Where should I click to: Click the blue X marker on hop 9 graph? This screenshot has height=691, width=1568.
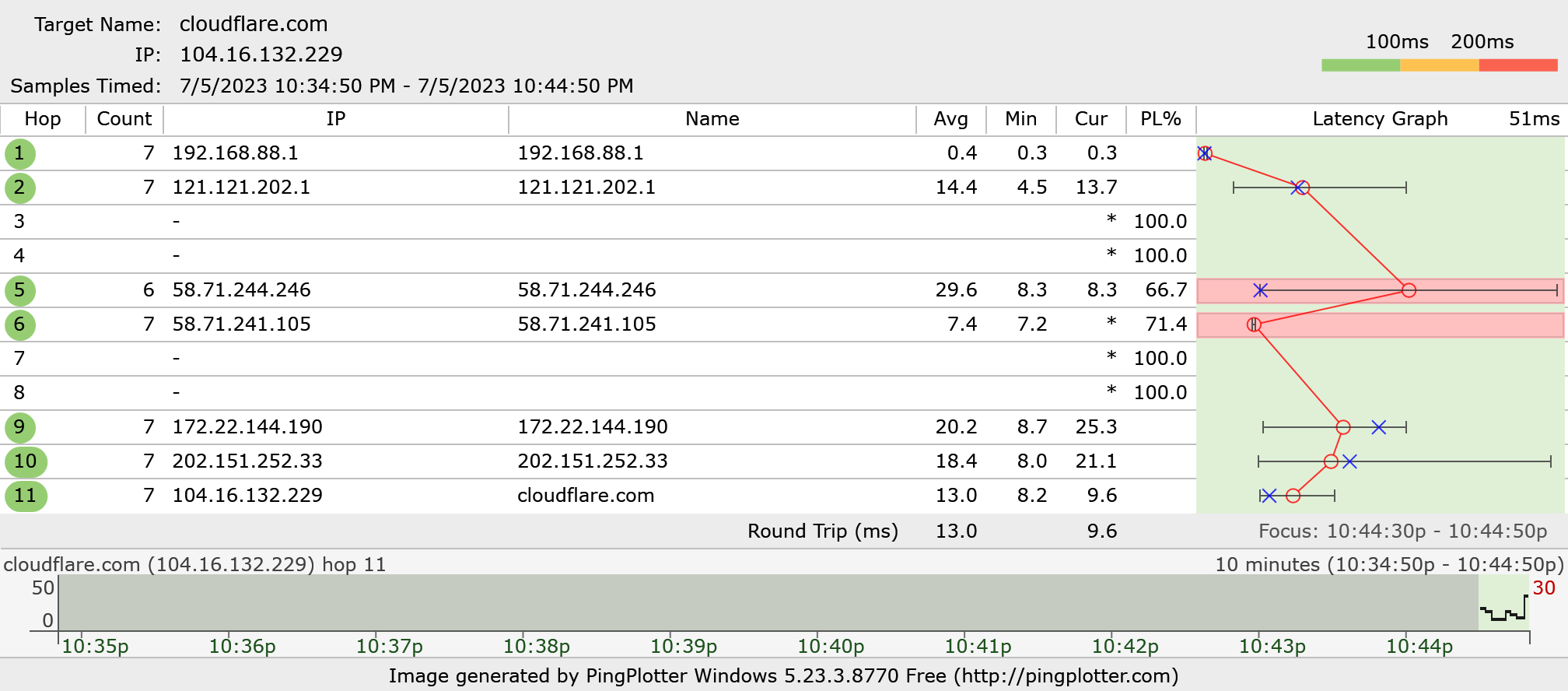1379,427
